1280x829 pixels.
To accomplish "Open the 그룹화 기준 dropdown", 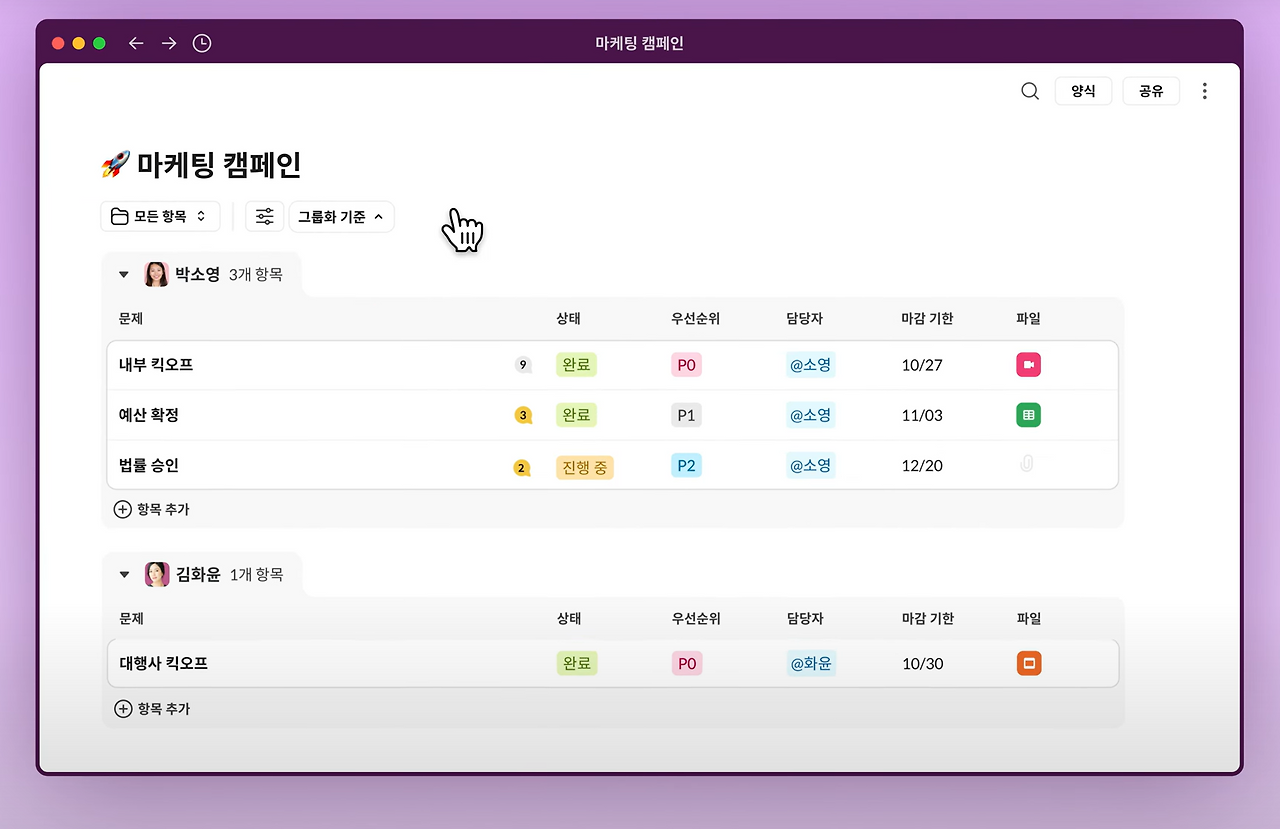I will point(341,216).
